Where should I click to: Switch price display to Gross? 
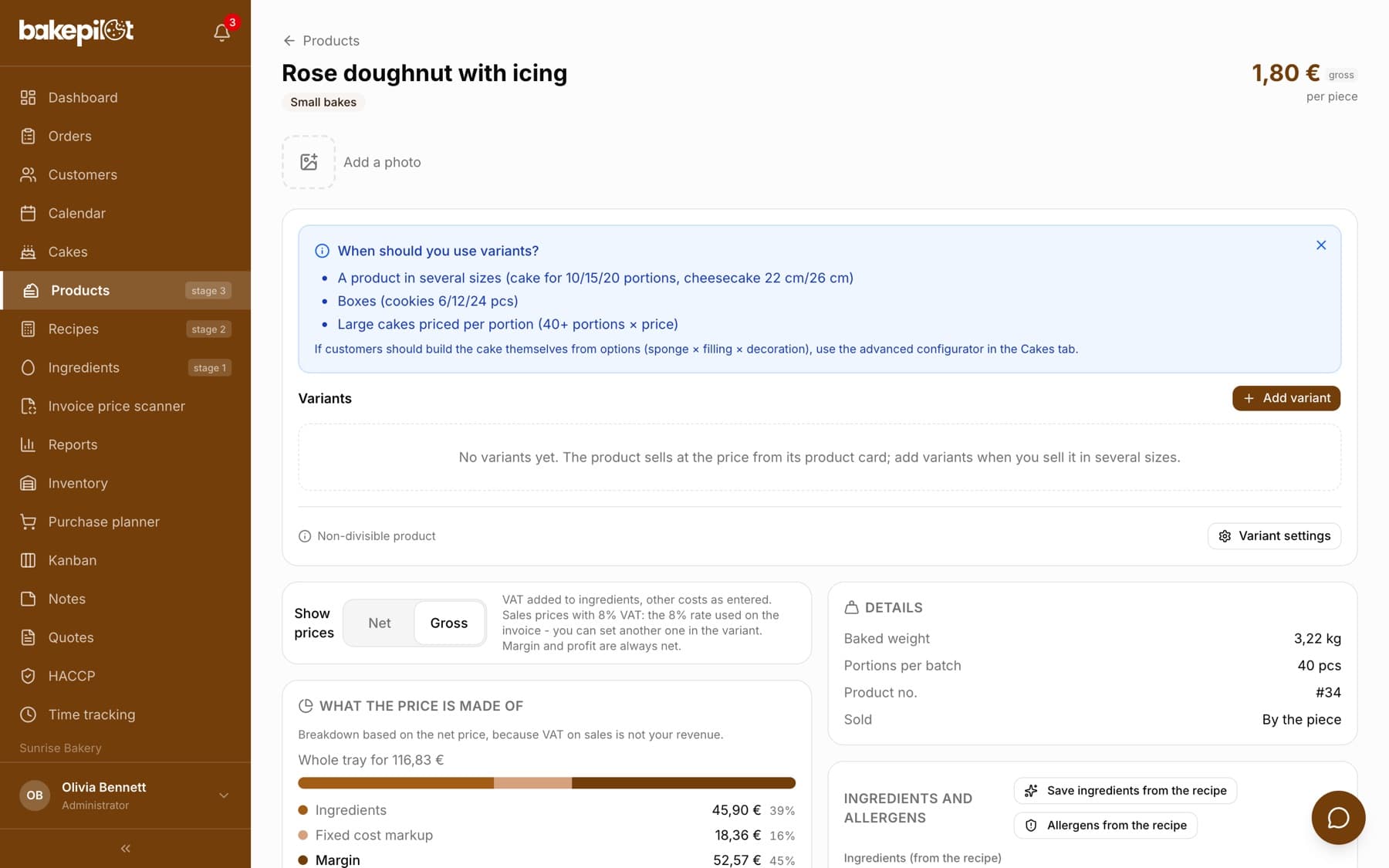tap(449, 623)
